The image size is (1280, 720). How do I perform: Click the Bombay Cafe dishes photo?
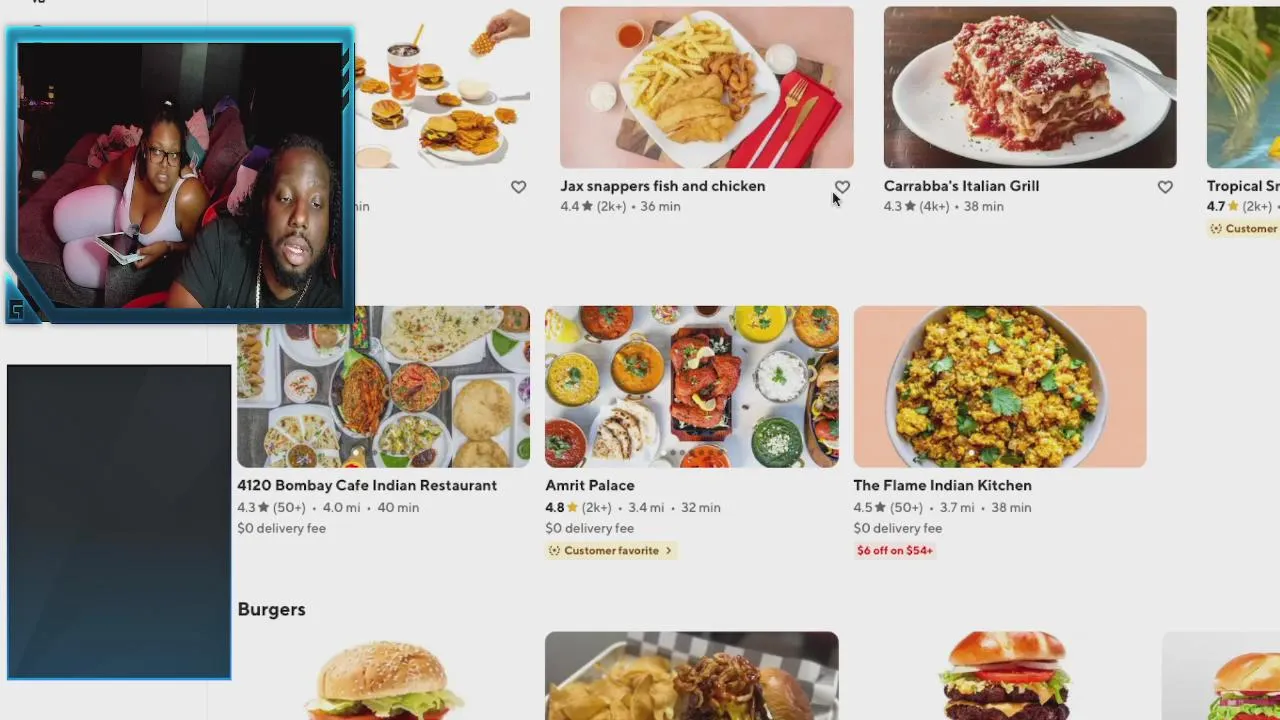384,386
